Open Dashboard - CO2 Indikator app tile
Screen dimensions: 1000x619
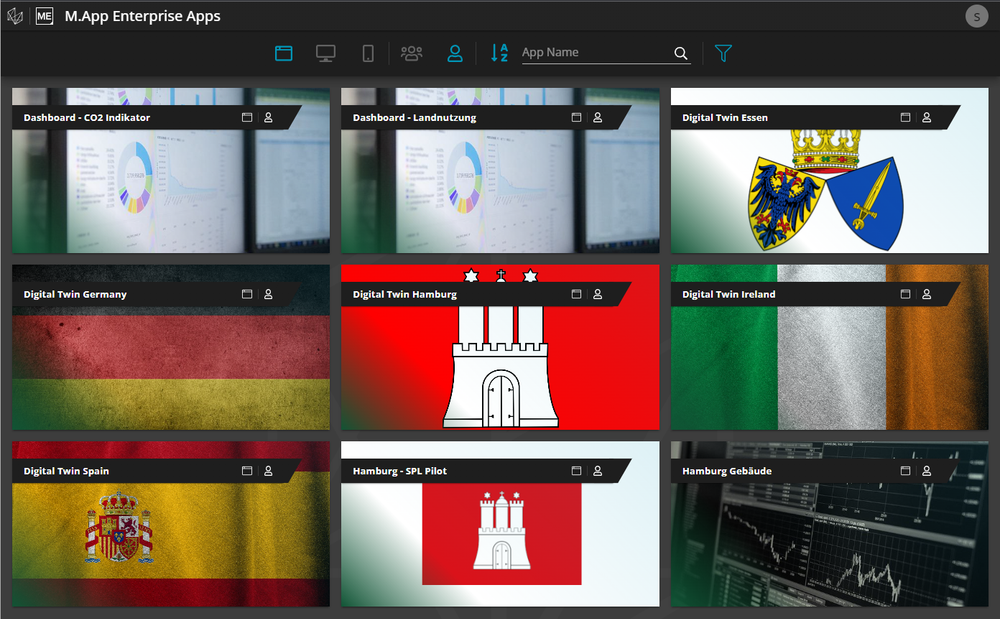[171, 170]
